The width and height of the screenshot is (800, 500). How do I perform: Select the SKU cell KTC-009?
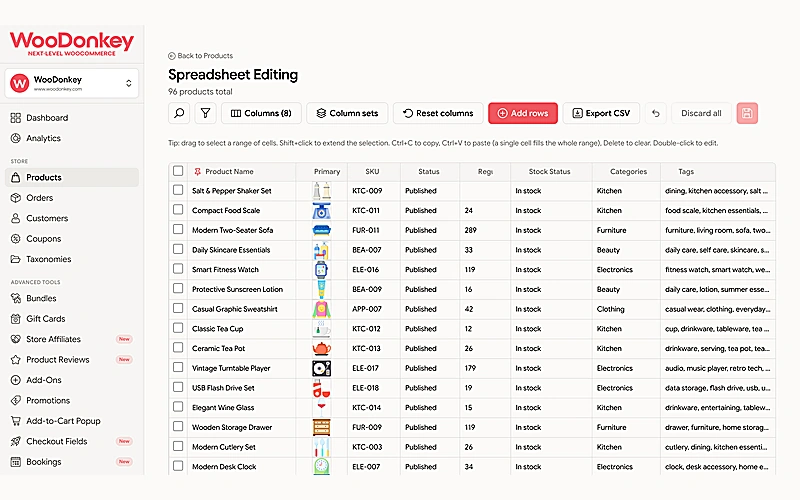374,191
